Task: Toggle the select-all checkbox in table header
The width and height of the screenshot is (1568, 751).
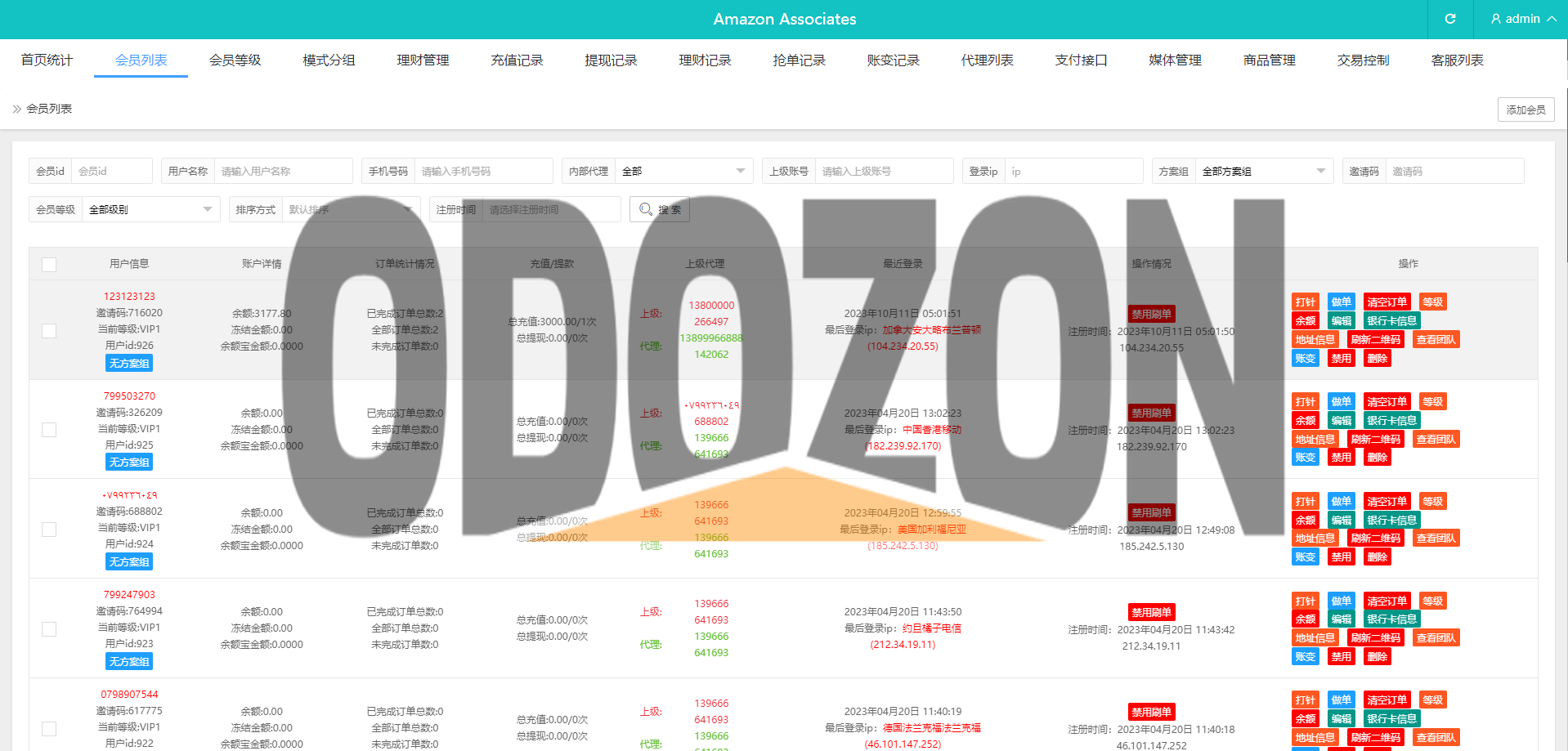Action: [x=49, y=264]
